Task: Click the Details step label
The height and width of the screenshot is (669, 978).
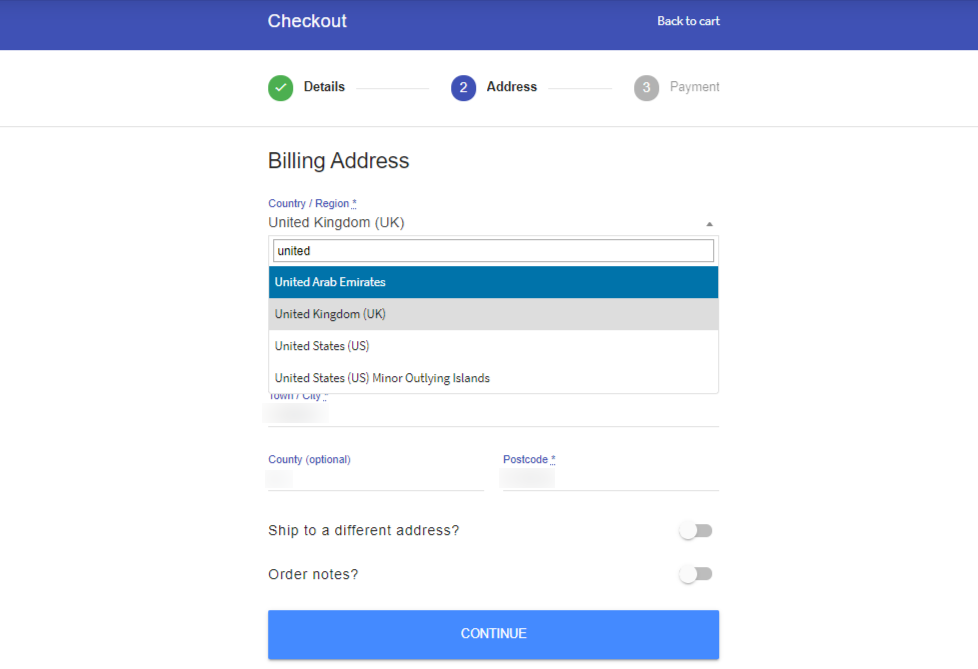Action: [x=325, y=87]
